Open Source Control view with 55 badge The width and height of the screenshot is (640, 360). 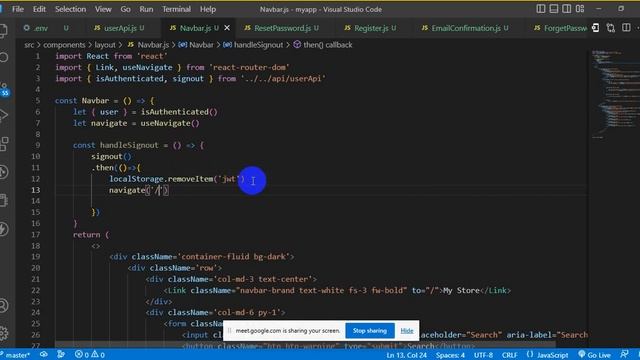click(x=4, y=89)
